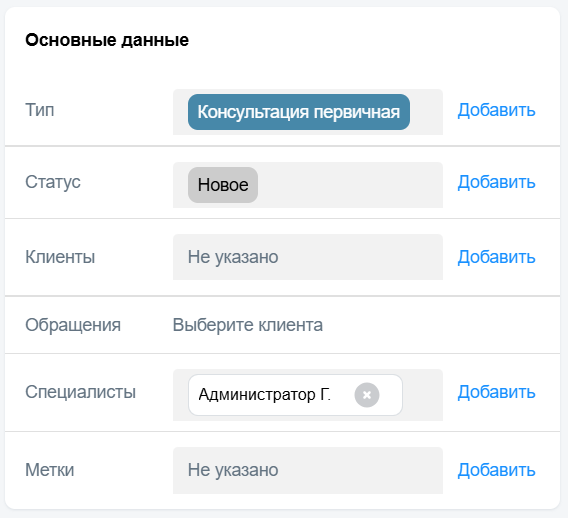Image resolution: width=568 pixels, height=518 pixels.
Task: Click empty area of the Статус field
Action: tap(350, 185)
